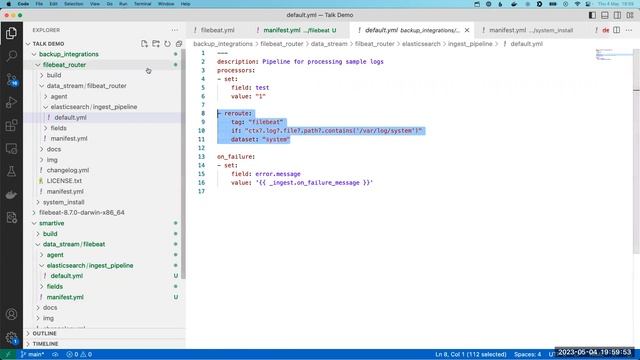Viewport: 640px width, 360px height.
Task: Open default.yml under smartive ingest_pipeline
Action: pos(67,276)
